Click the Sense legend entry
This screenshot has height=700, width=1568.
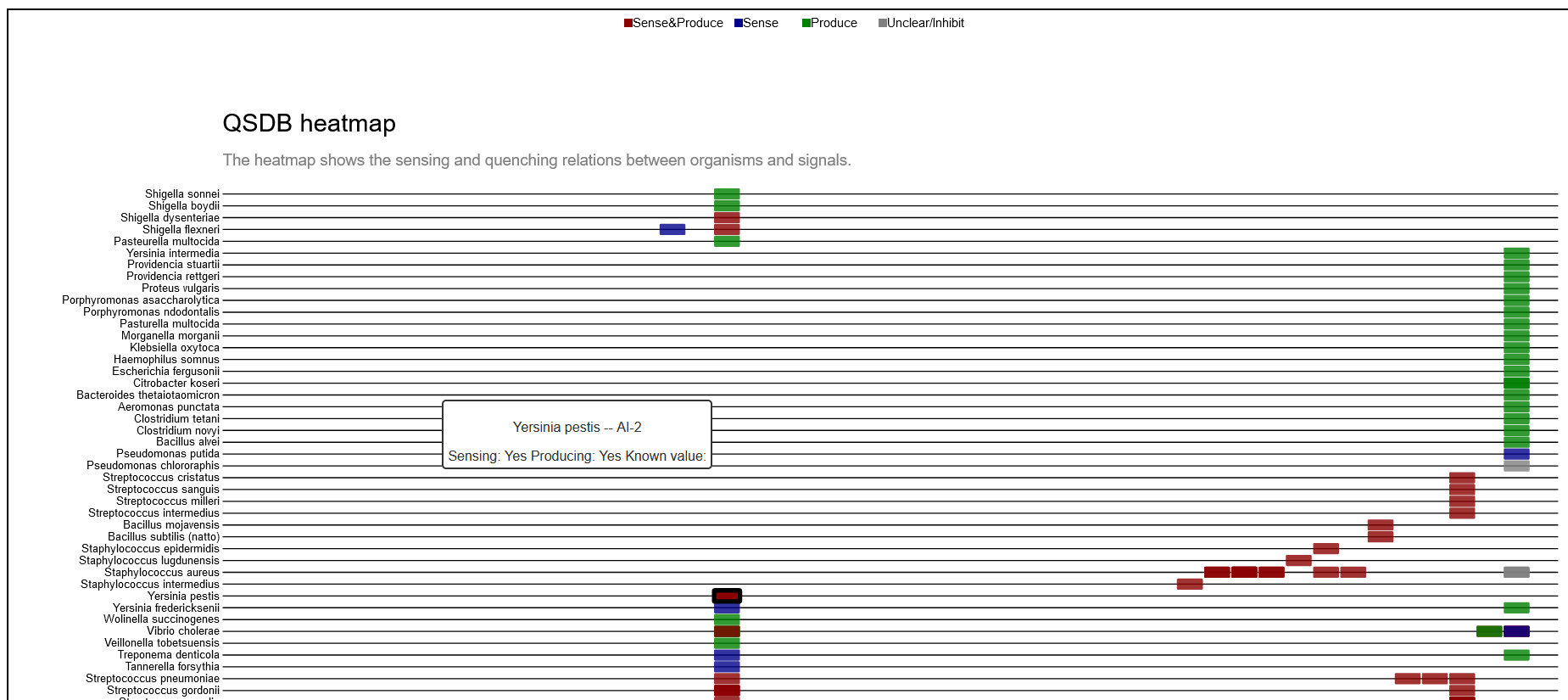(x=756, y=23)
